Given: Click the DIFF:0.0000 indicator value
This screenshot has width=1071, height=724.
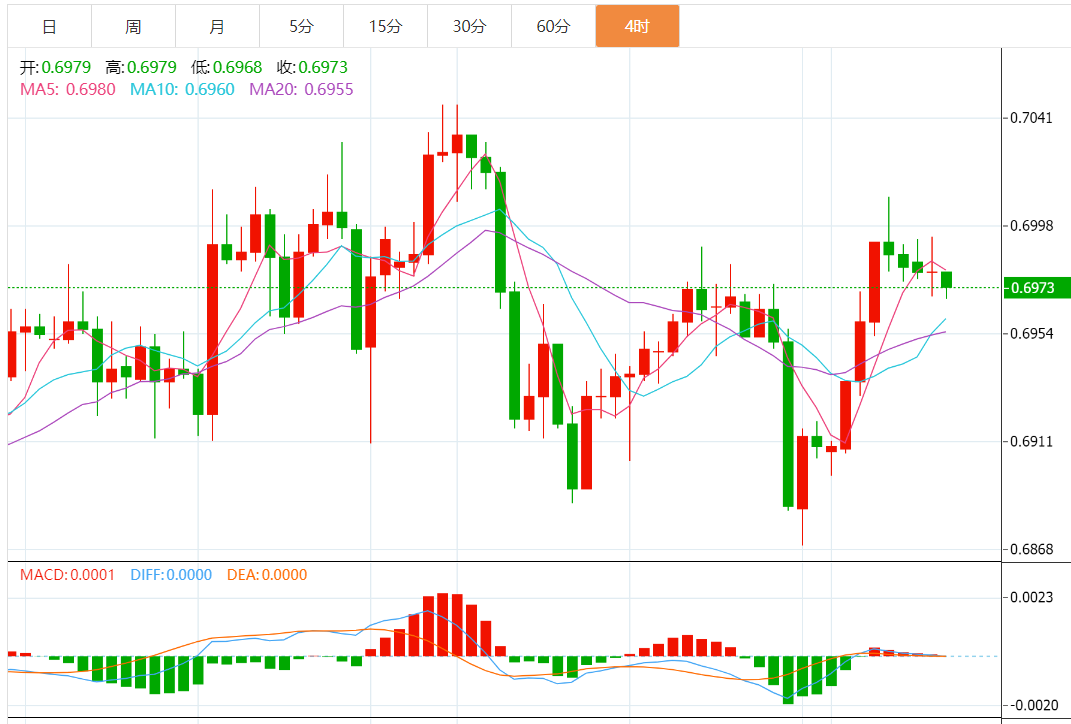Looking at the screenshot, I should point(171,575).
